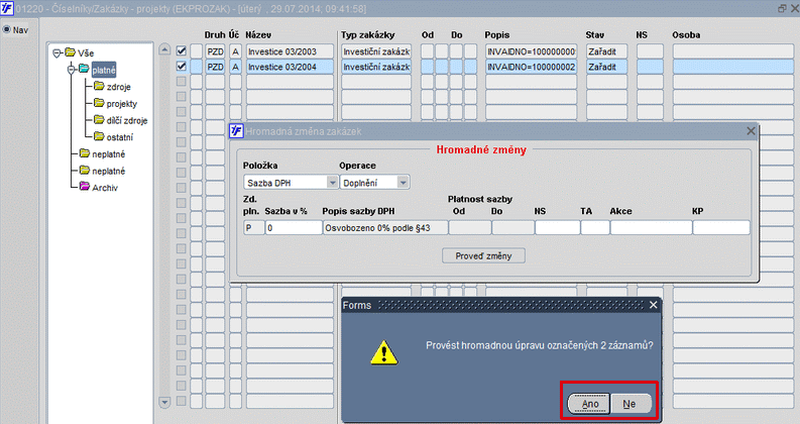
Task: Click the TA field in Hromadné změny
Action: [x=595, y=228]
